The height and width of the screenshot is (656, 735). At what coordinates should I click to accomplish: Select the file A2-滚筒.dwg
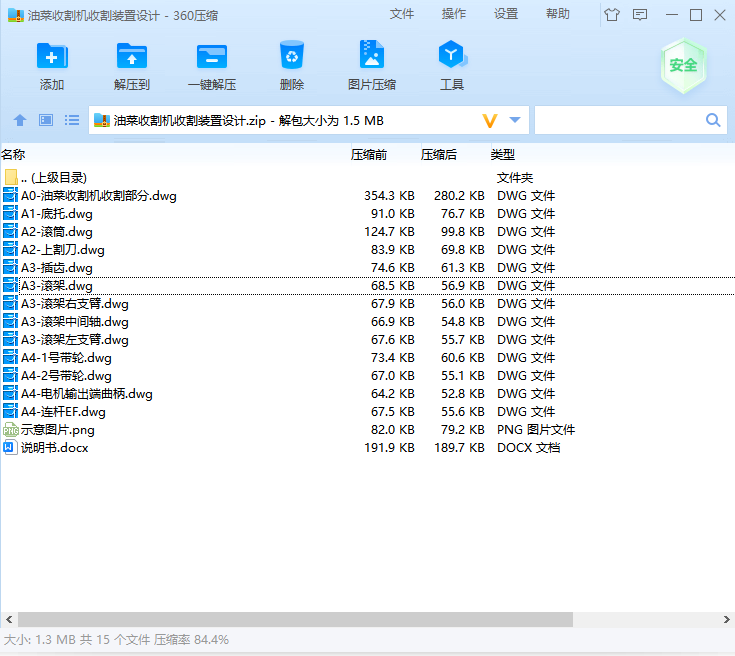coord(57,232)
